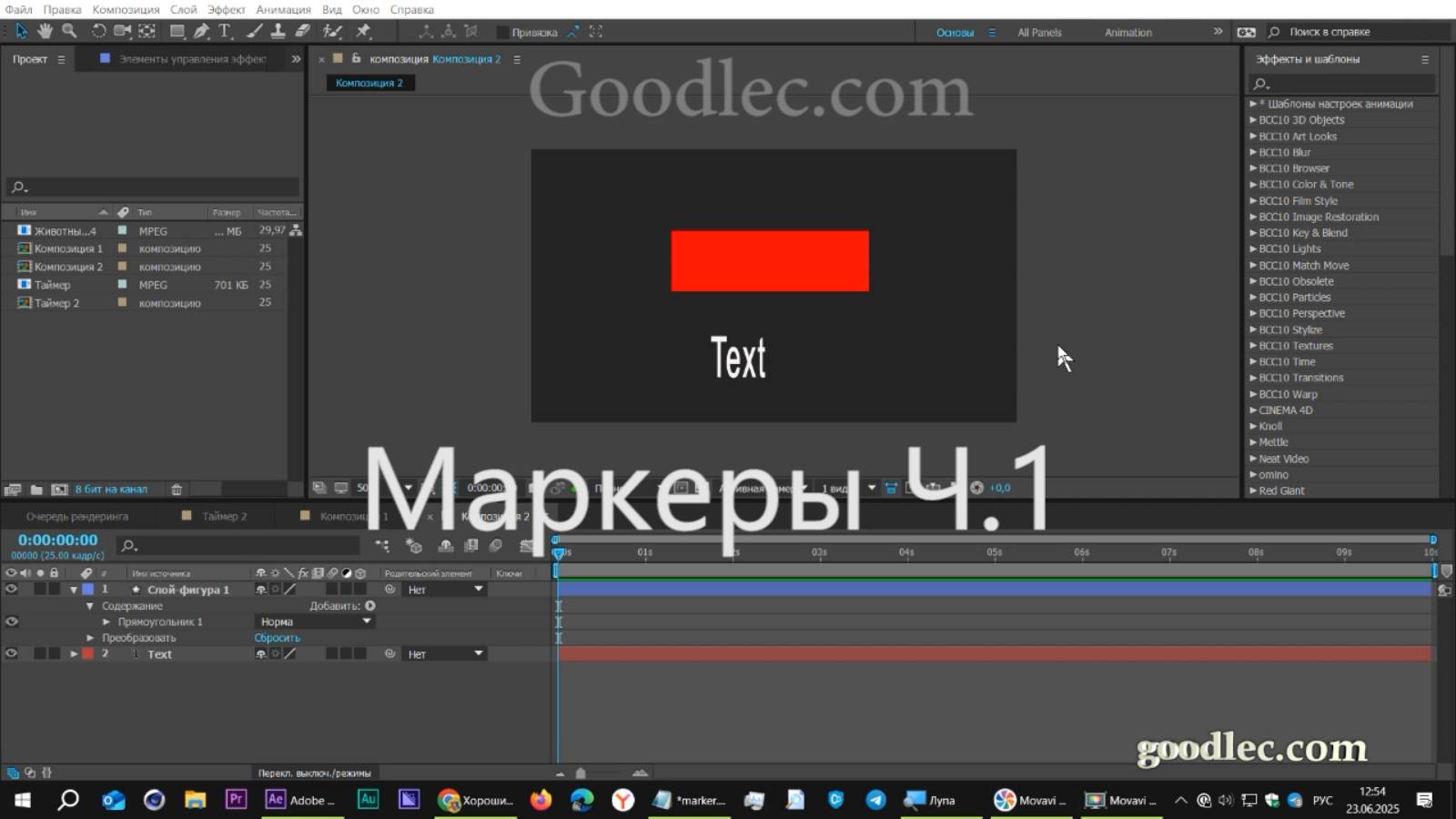The width and height of the screenshot is (1456, 819).
Task: Open the Эффект menu
Action: pyautogui.click(x=227, y=9)
